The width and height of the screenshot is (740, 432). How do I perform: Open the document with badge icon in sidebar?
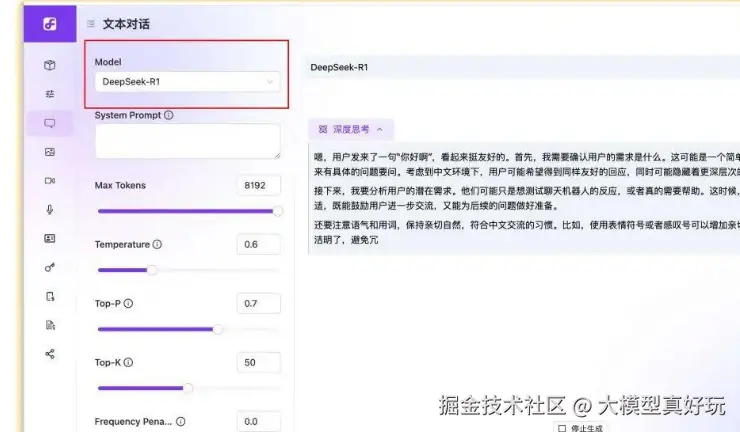tap(50, 296)
